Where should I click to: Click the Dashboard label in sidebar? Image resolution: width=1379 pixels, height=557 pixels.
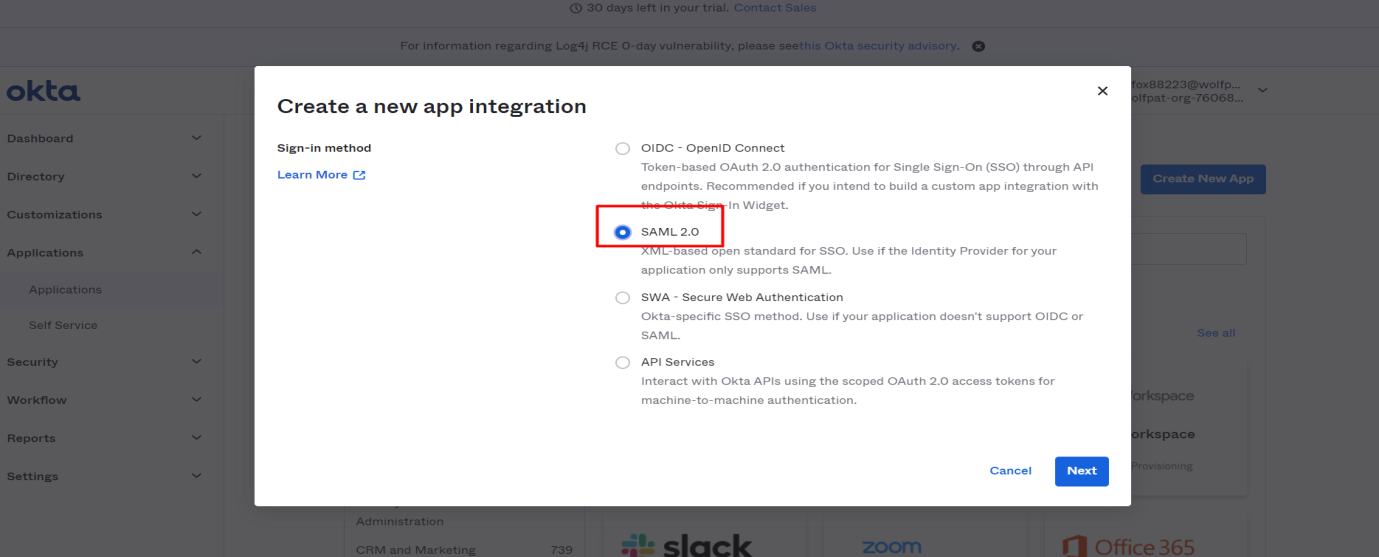coord(40,138)
